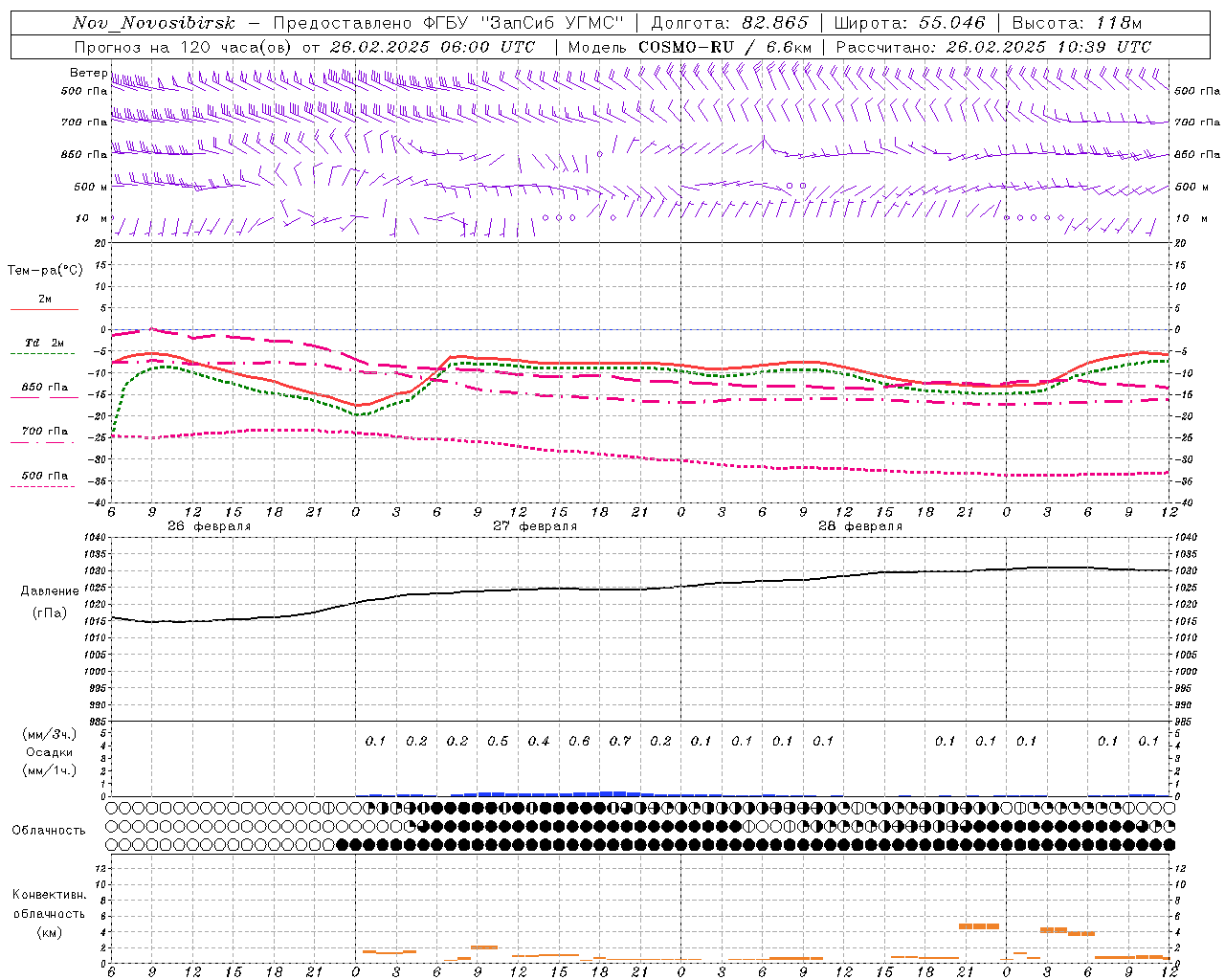Click the '28 февраля' date label
The width and height of the screenshot is (1225, 980).
click(860, 526)
